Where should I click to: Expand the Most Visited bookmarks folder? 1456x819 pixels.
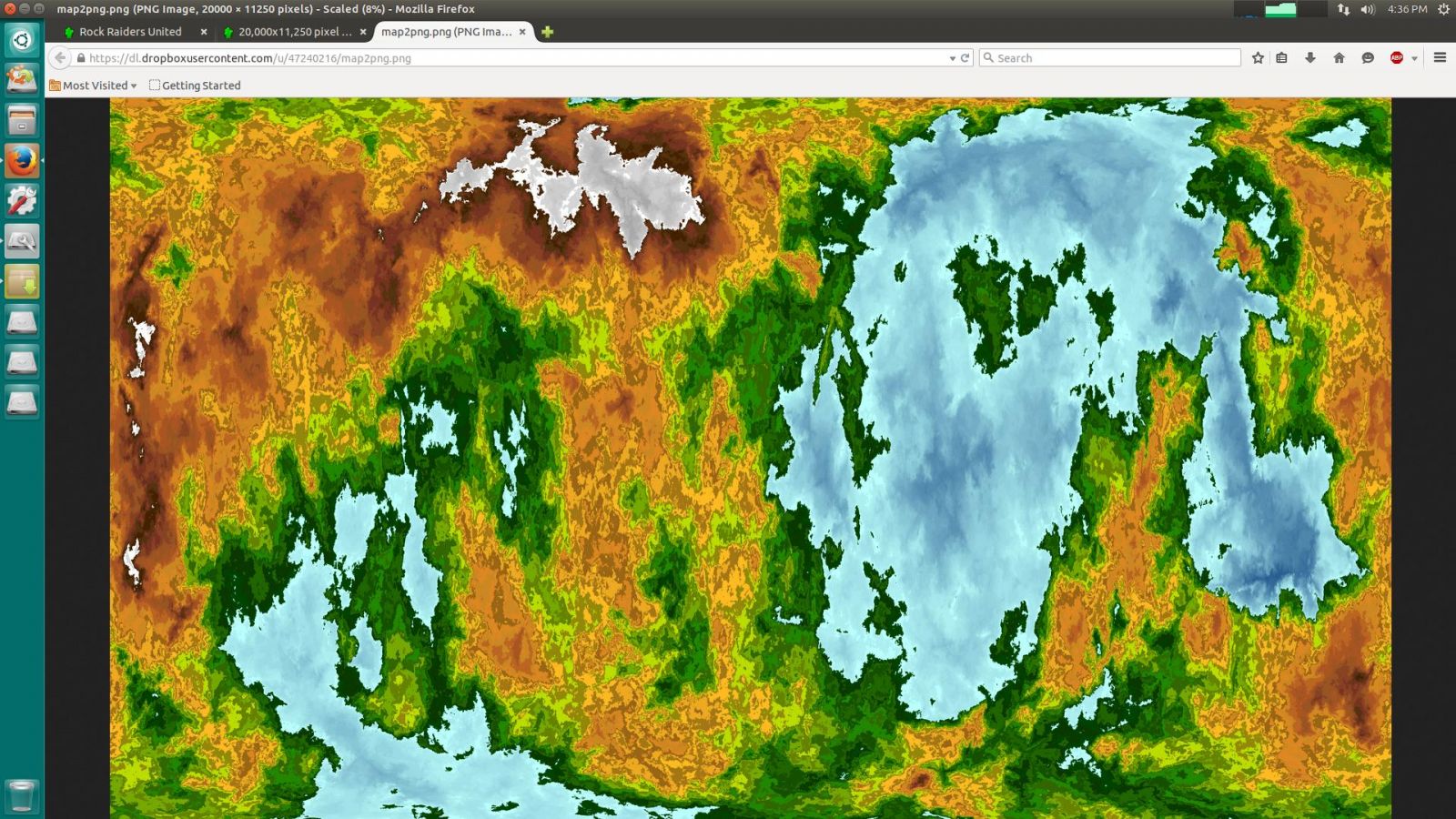click(93, 86)
